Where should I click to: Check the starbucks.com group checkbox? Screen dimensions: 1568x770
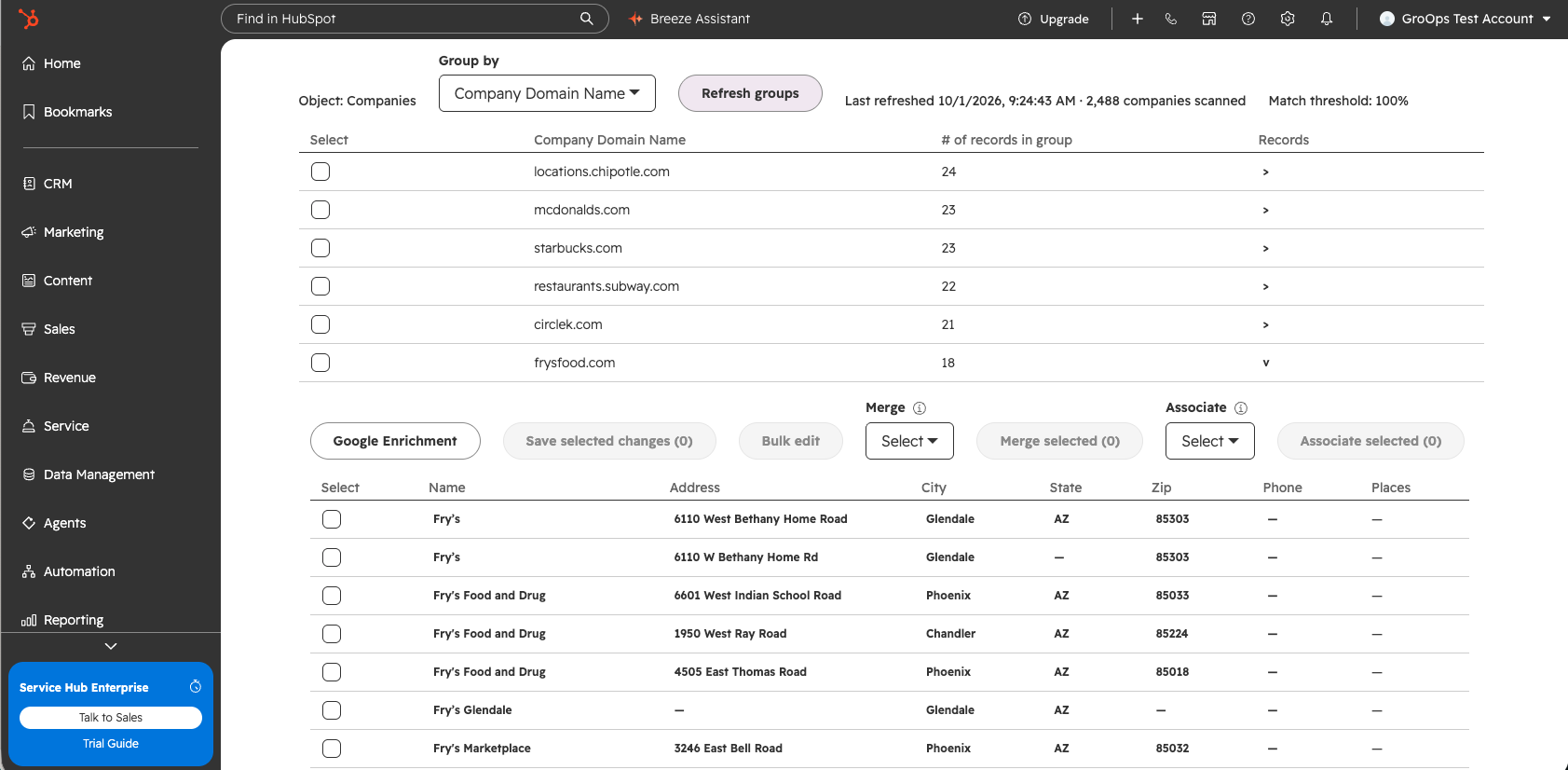click(320, 248)
